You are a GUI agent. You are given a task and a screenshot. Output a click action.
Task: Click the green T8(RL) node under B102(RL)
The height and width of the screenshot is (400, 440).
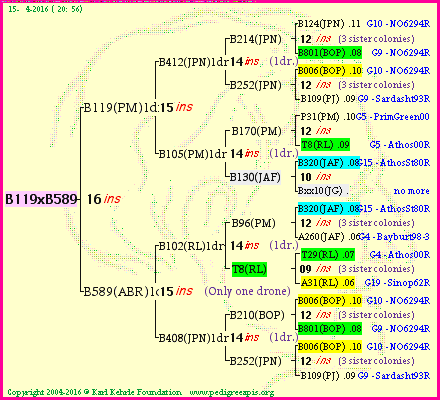coord(249,269)
